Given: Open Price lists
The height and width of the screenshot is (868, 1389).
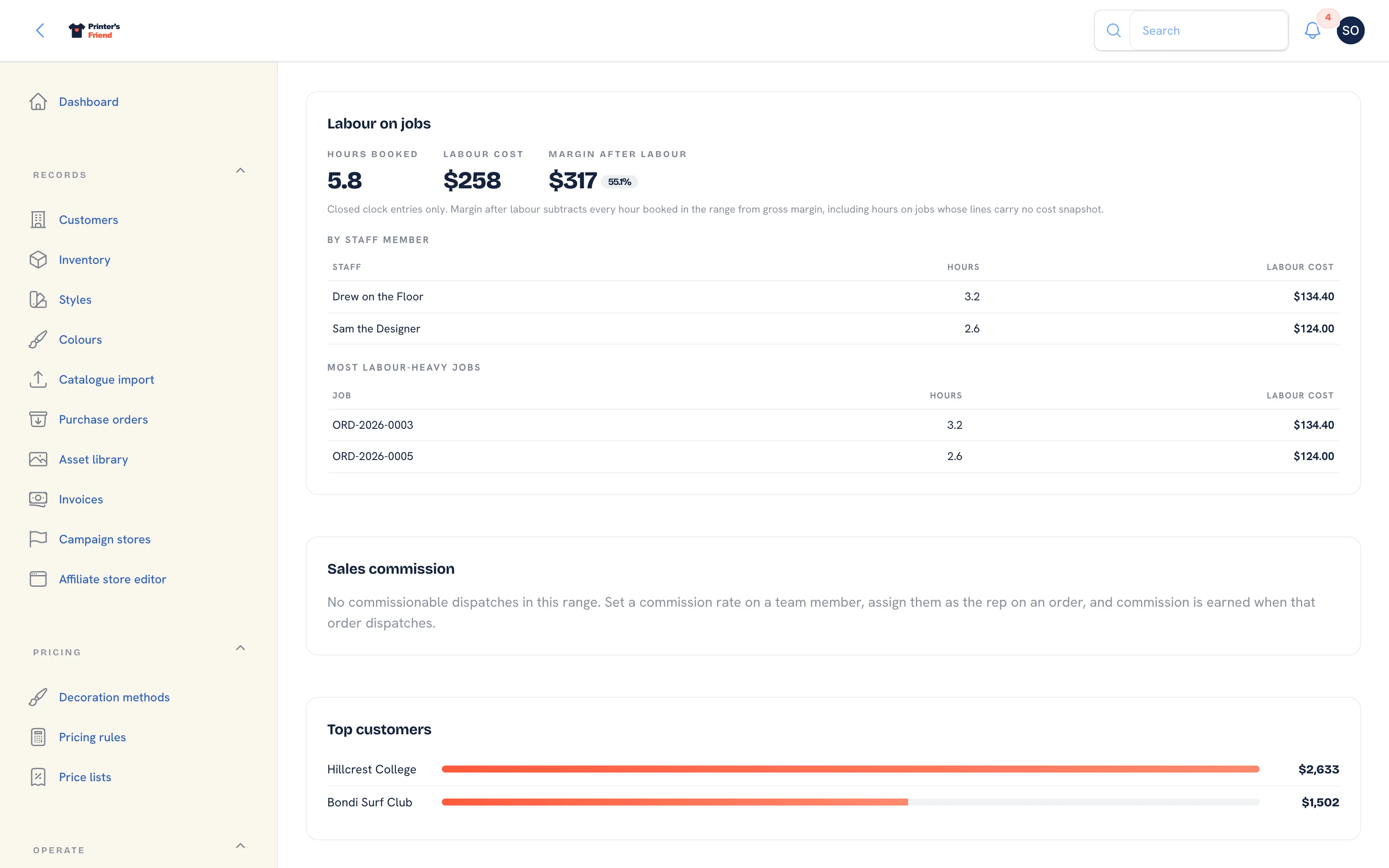Looking at the screenshot, I should tap(85, 777).
